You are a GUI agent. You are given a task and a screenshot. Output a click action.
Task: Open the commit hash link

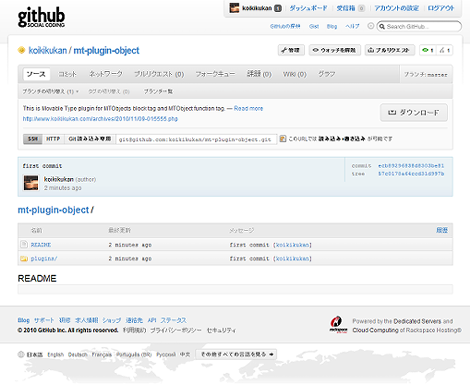(x=411, y=166)
